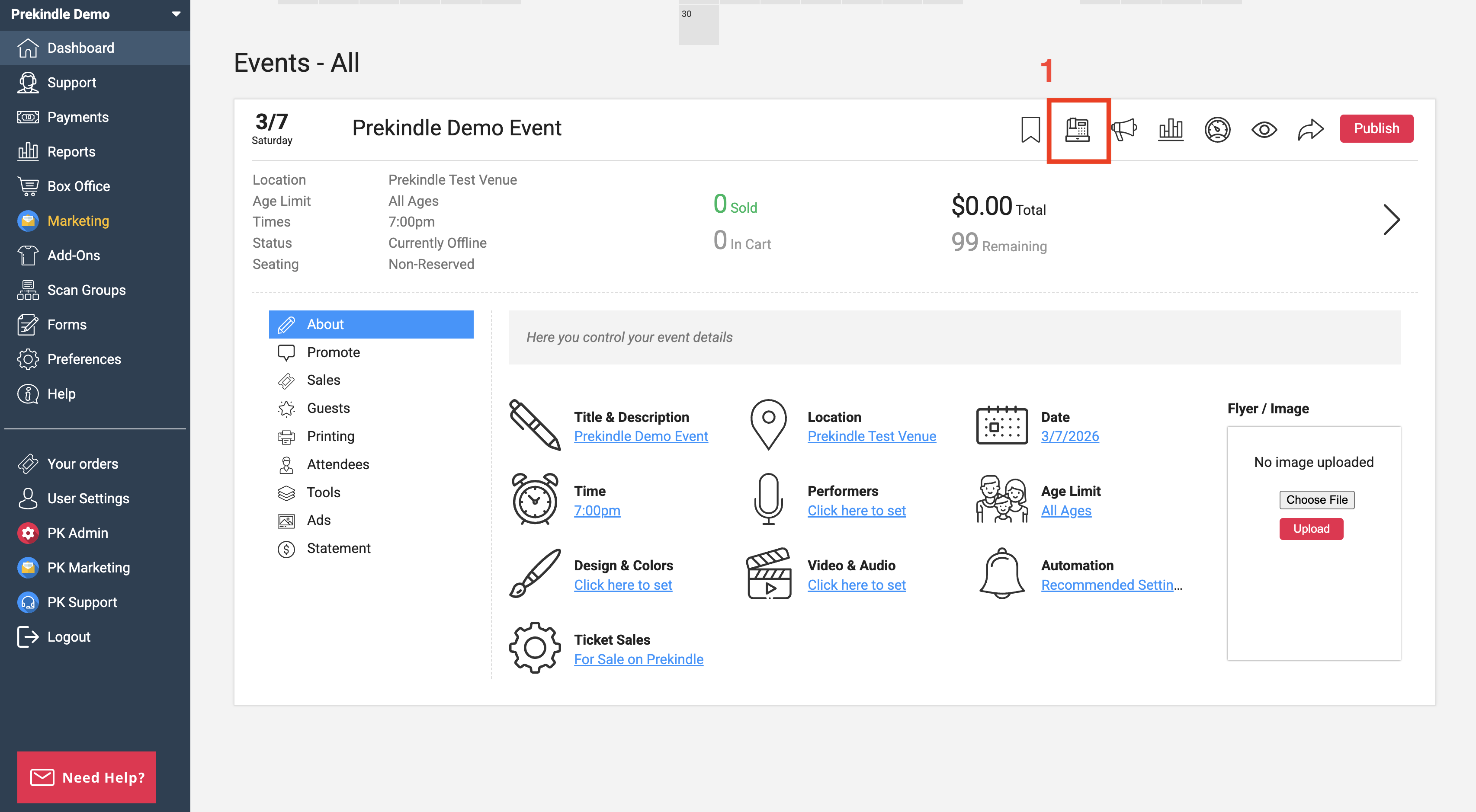Screen dimensions: 1476x812
Task: Open Box Office in the sidebar
Action: (78, 186)
